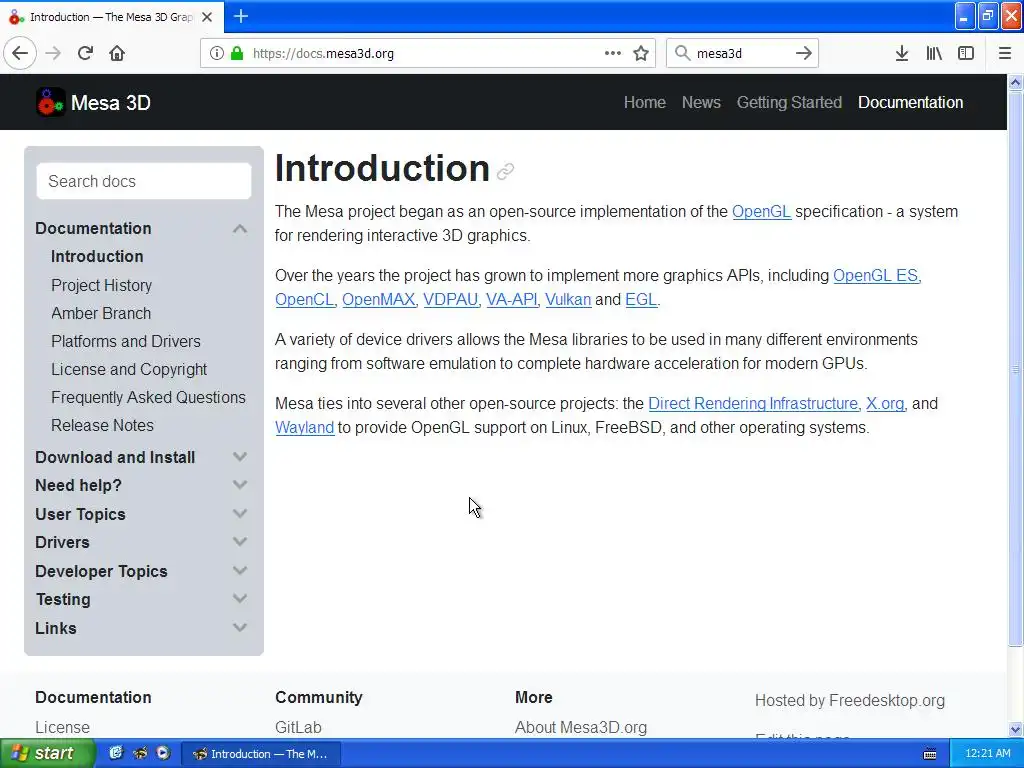Open Direct Rendering Infrastructure link
1024x768 pixels.
point(753,404)
